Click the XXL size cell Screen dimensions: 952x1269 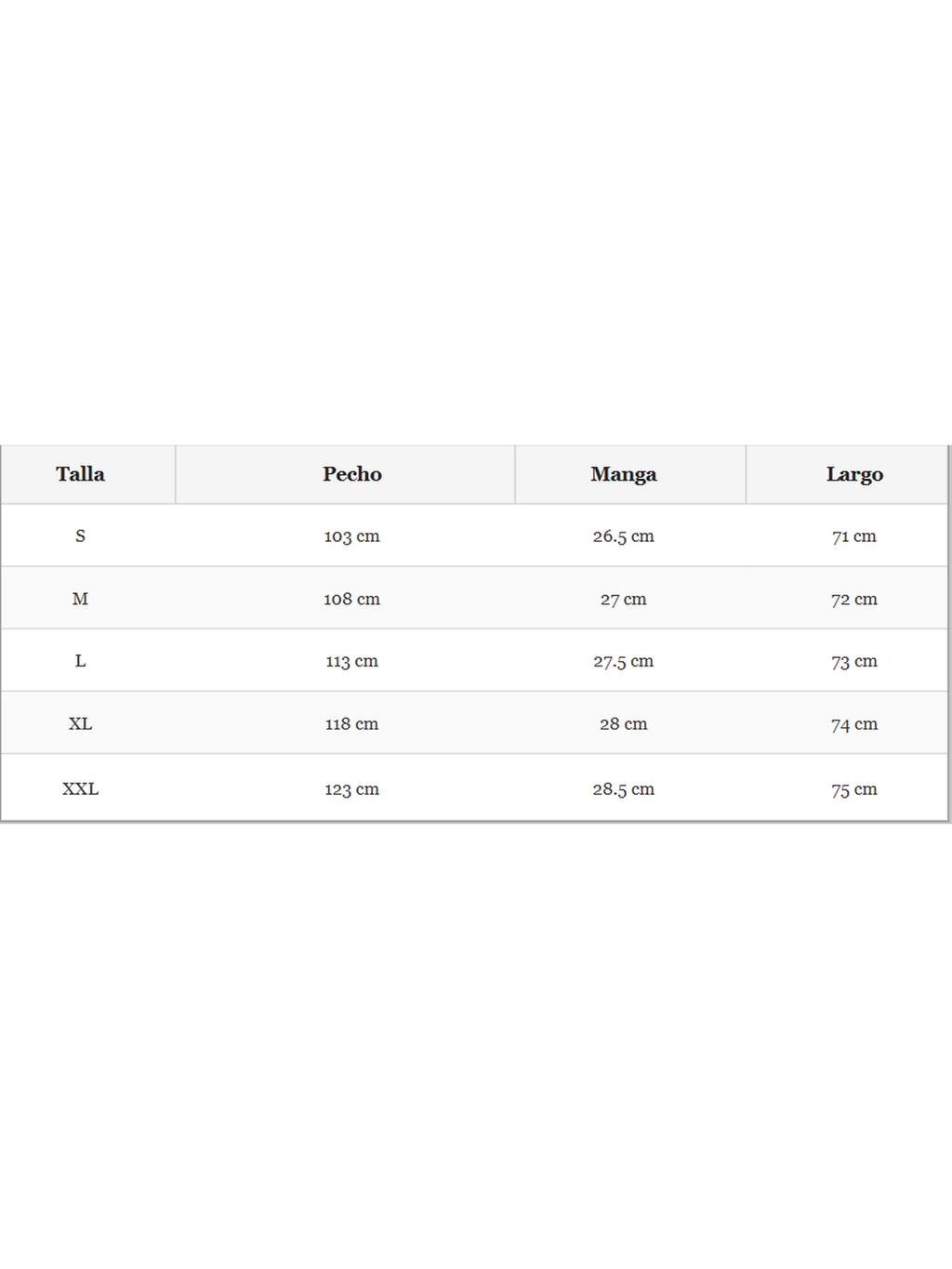click(x=80, y=788)
